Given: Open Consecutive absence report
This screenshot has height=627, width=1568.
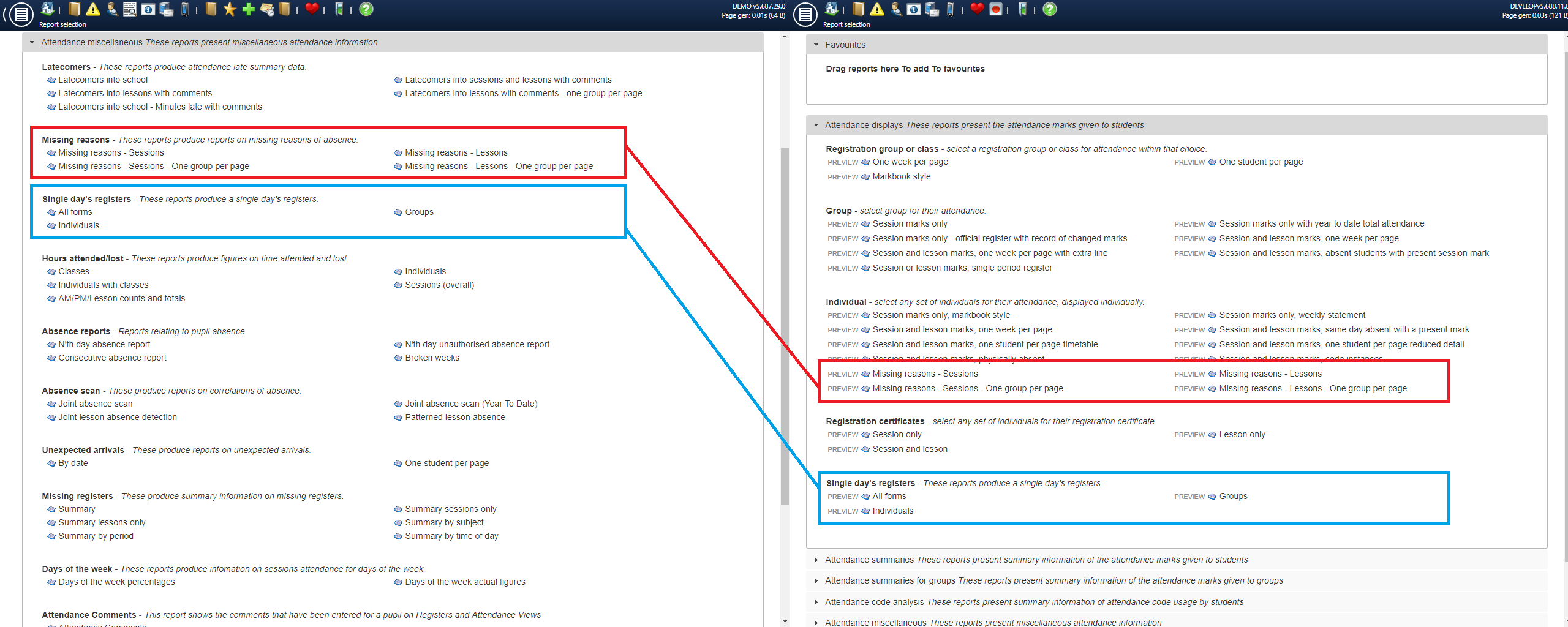Looking at the screenshot, I should click(x=112, y=358).
